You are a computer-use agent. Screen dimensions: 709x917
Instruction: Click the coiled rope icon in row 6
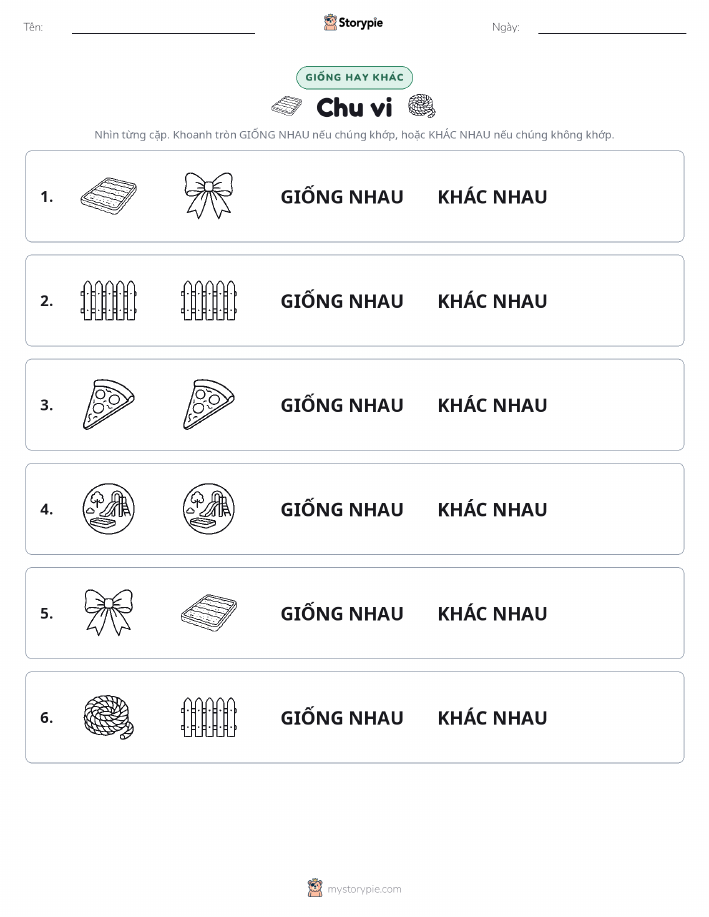pos(109,717)
